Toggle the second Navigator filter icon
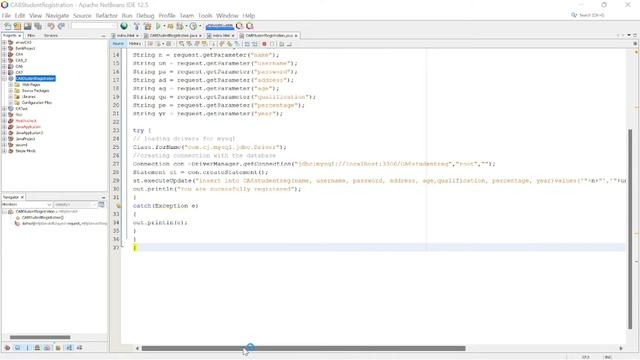The width and height of the screenshot is (640, 360). (17, 348)
